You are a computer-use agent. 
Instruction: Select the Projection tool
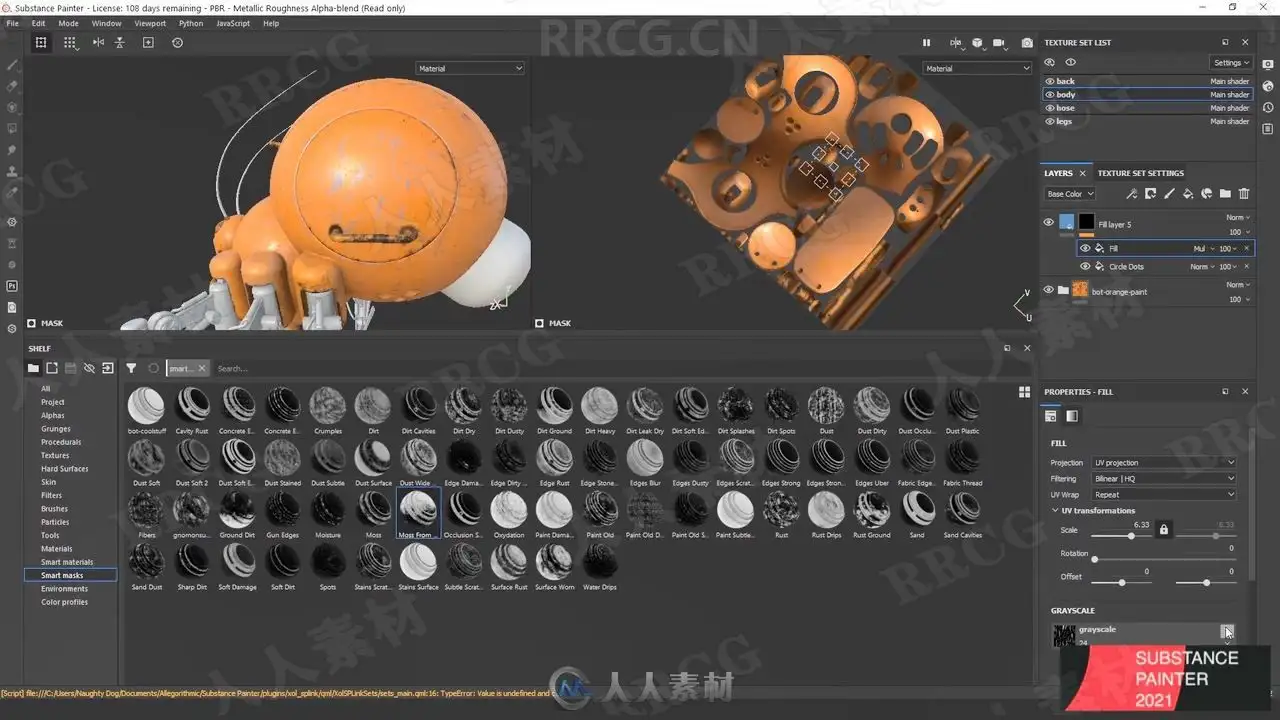click(12, 108)
